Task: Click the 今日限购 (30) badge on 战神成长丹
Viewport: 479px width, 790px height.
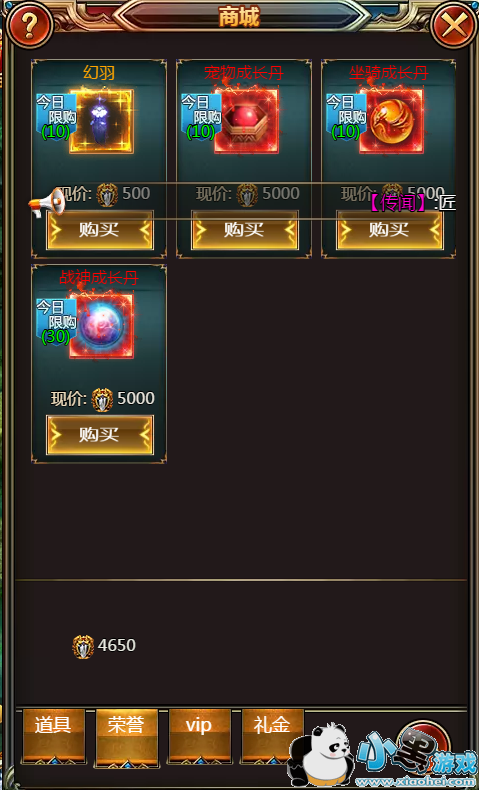Action: [x=56, y=321]
